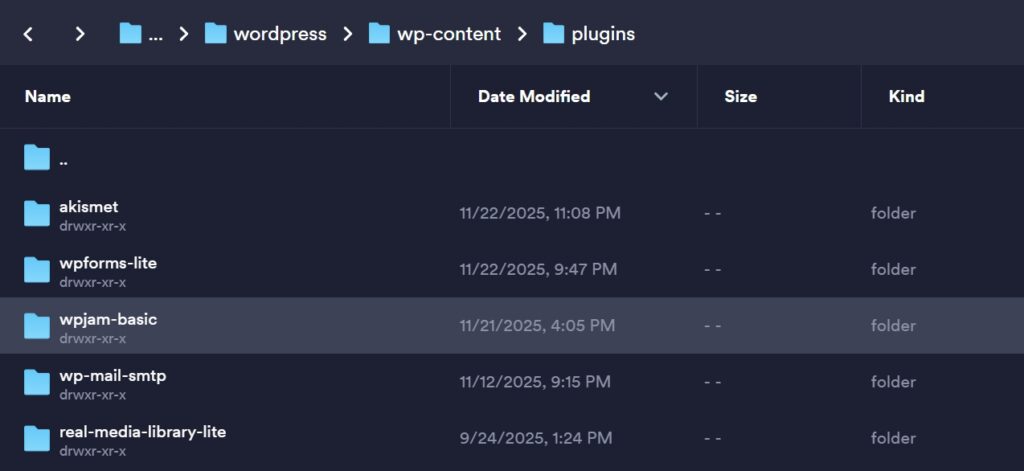The image size is (1024, 471).
Task: Select plugins in the breadcrumb path
Action: (602, 34)
